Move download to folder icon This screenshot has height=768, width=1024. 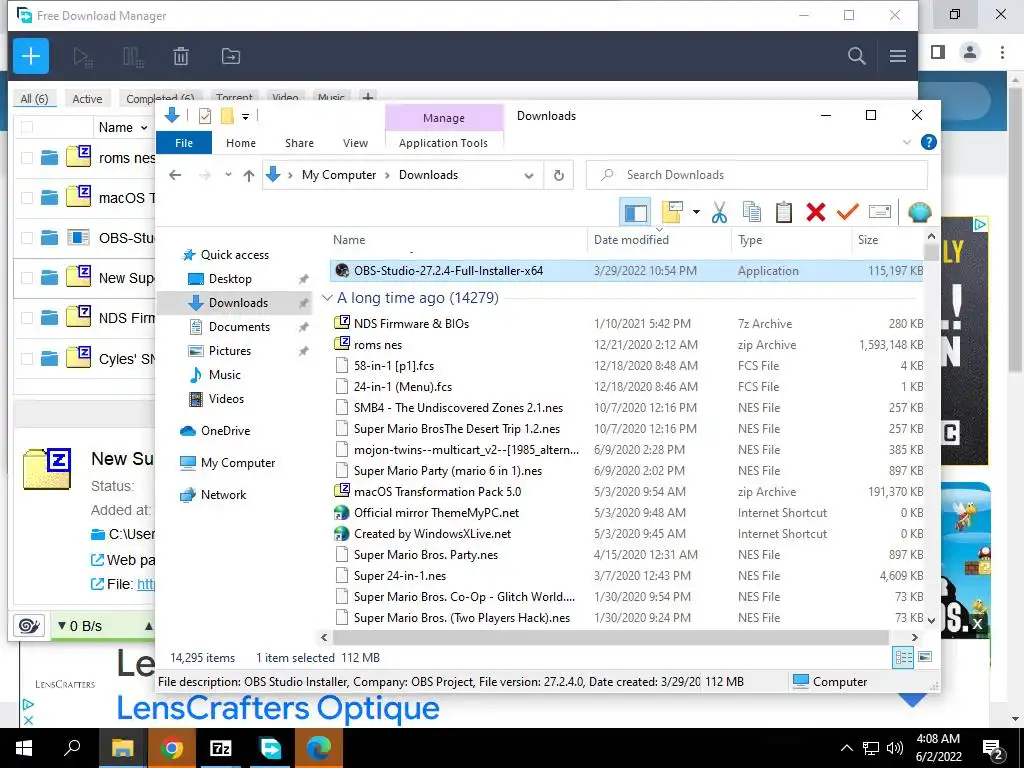tap(231, 57)
